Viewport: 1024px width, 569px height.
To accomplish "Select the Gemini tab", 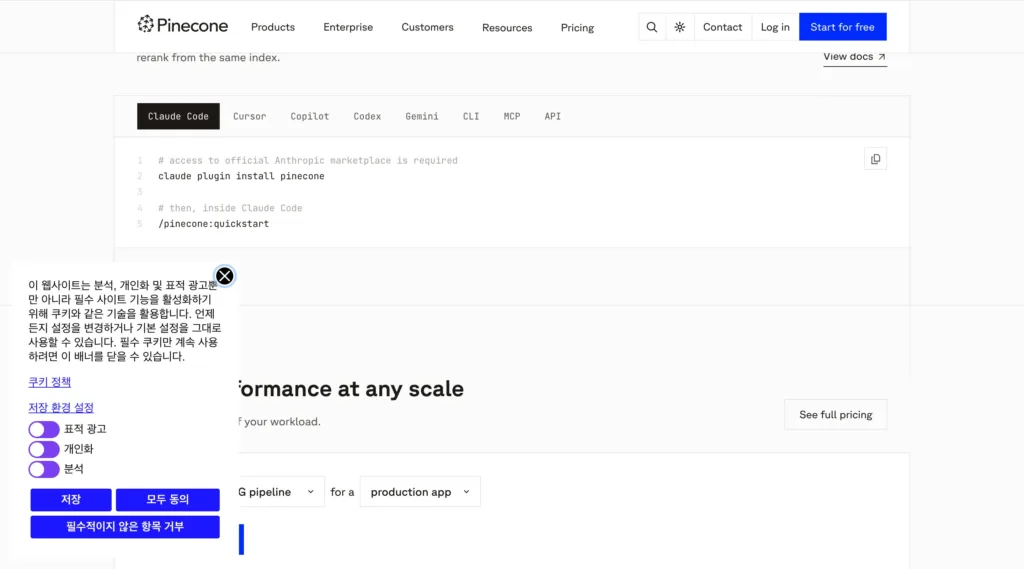I will (422, 116).
